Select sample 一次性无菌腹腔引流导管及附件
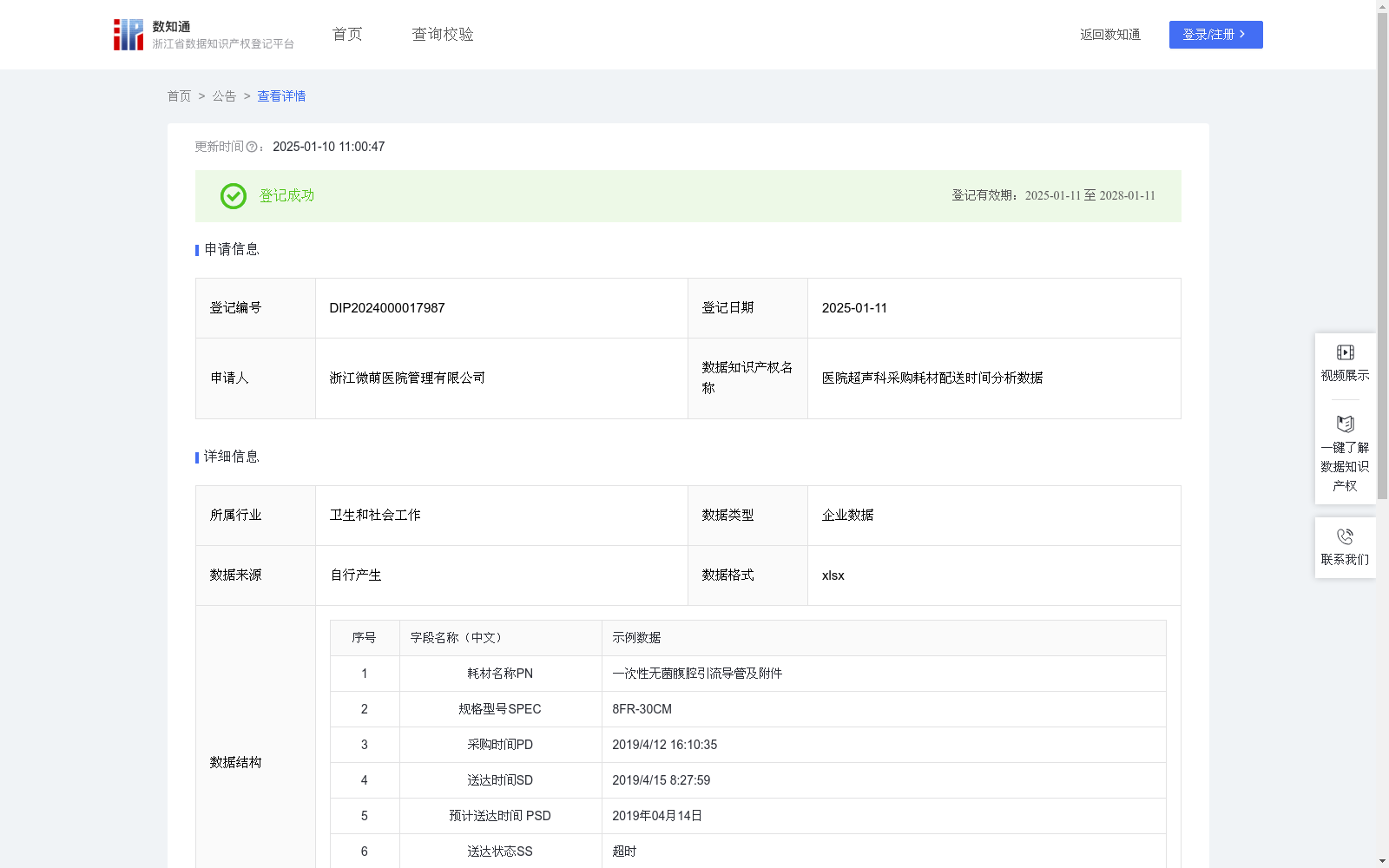The height and width of the screenshot is (868, 1389). pos(697,674)
